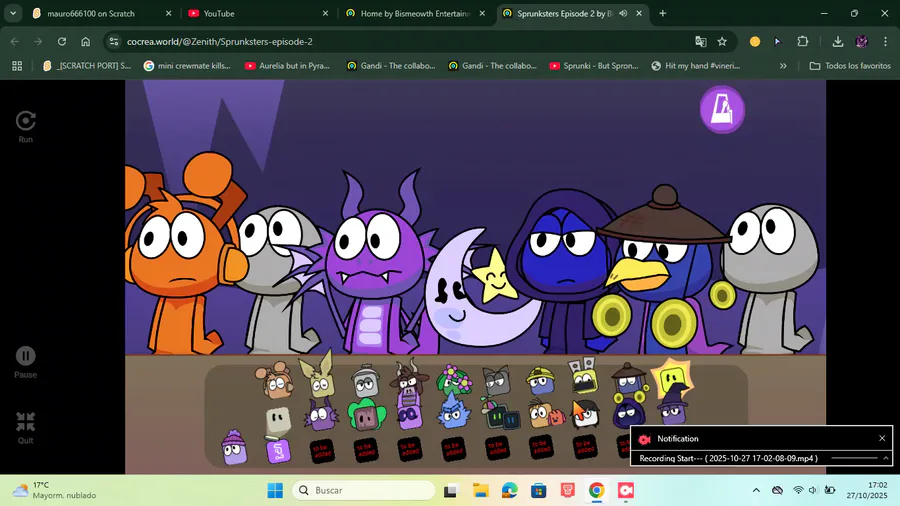The height and width of the screenshot is (506, 900).
Task: Bookmark this page with the star icon
Action: (x=722, y=42)
